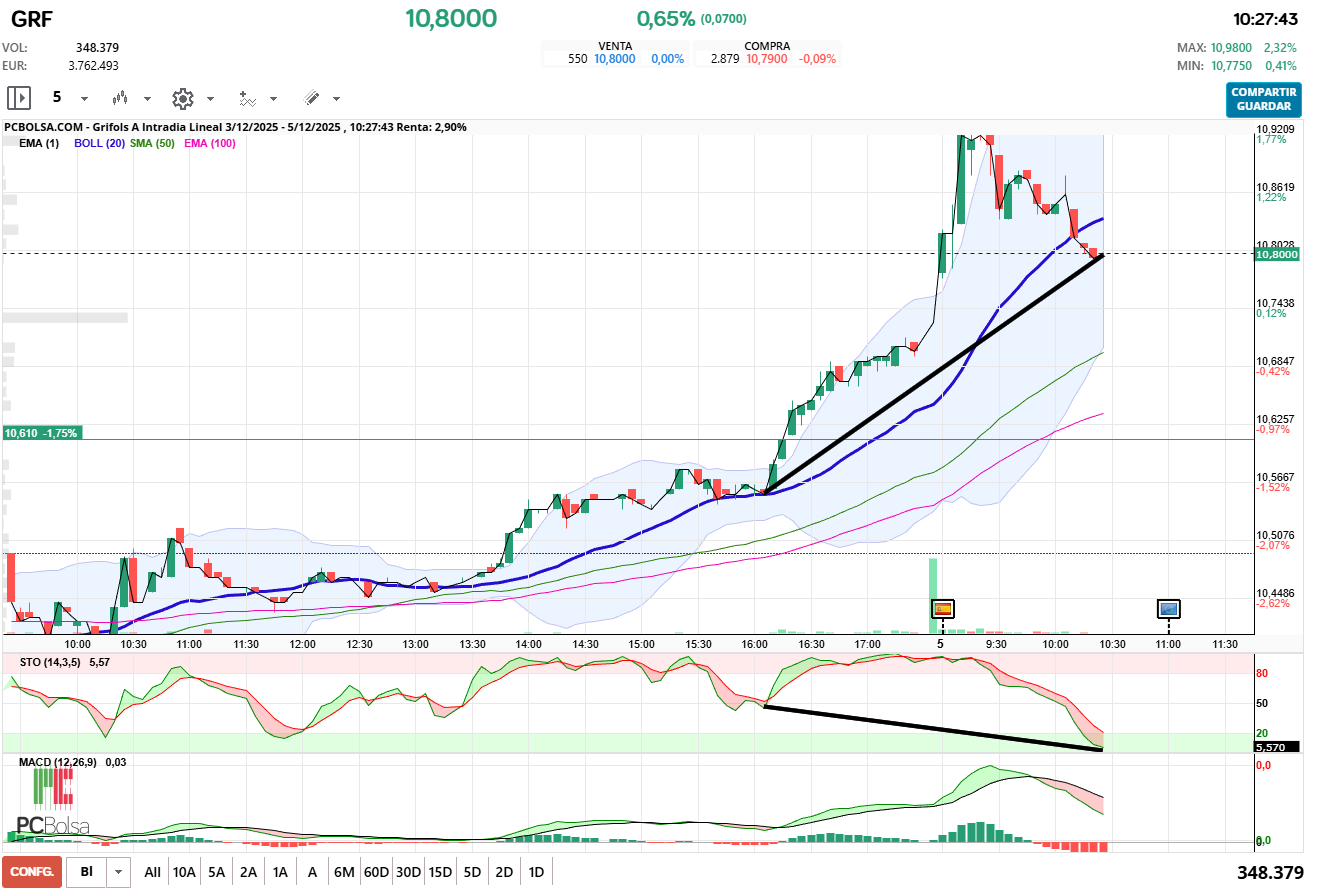Image resolution: width=1317 pixels, height=893 pixels.
Task: Select the drawing pencil tool icon
Action: tap(311, 98)
